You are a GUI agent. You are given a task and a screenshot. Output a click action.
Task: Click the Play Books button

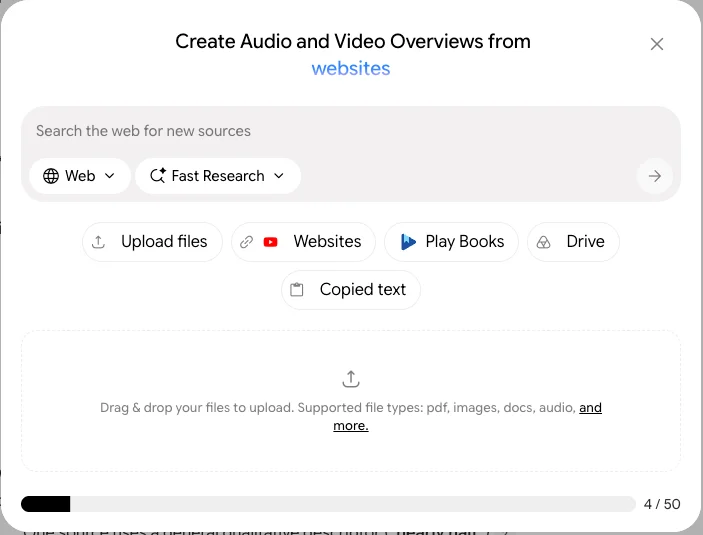pos(451,242)
